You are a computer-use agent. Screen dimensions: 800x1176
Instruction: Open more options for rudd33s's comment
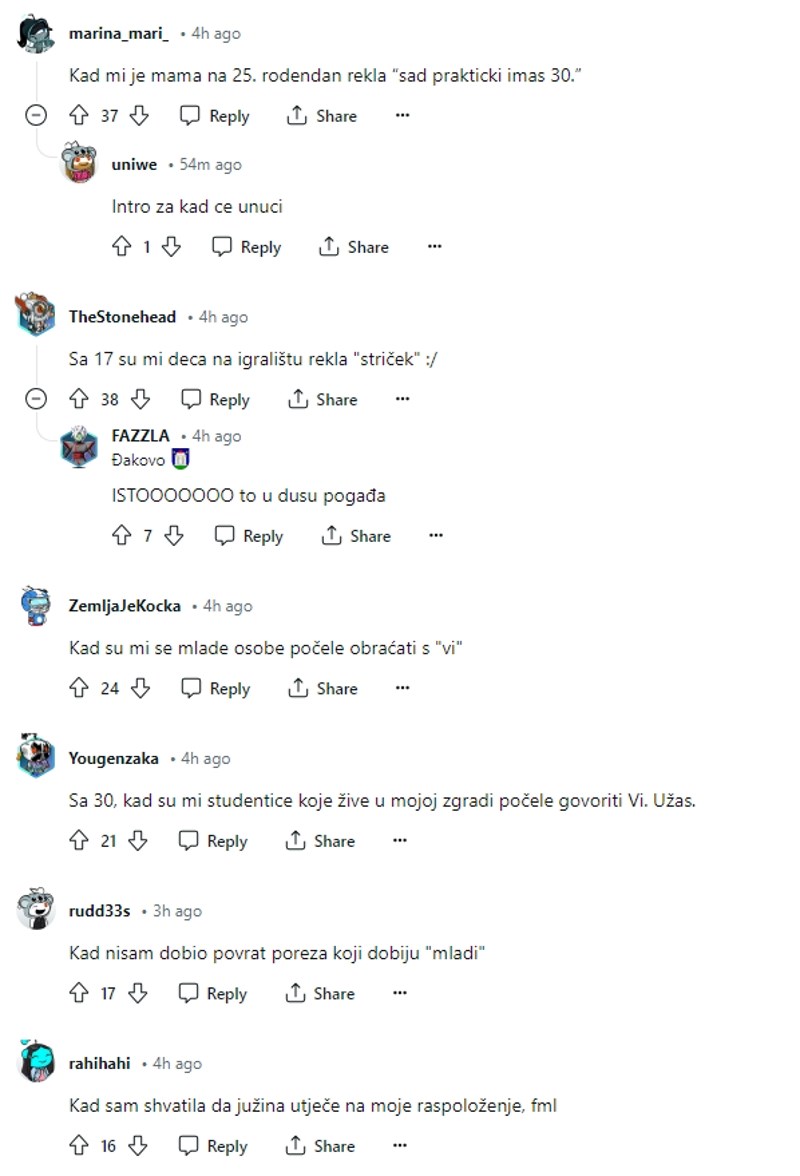tap(399, 993)
